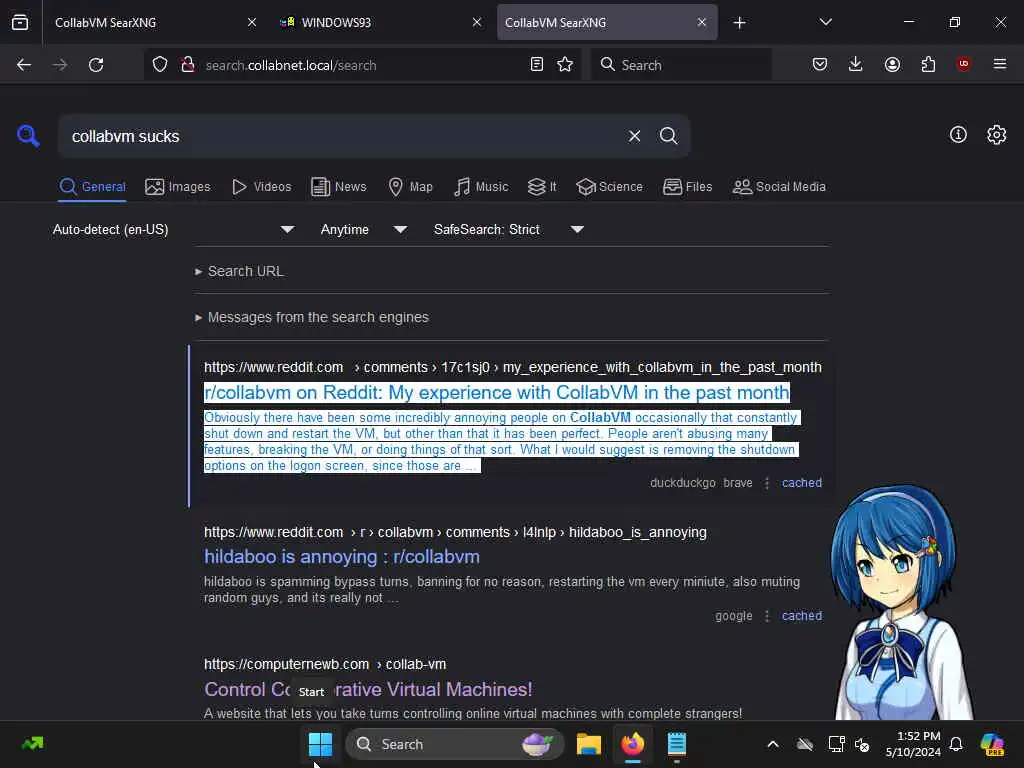
Task: Open the muted volume tray icon
Action: click(x=862, y=744)
